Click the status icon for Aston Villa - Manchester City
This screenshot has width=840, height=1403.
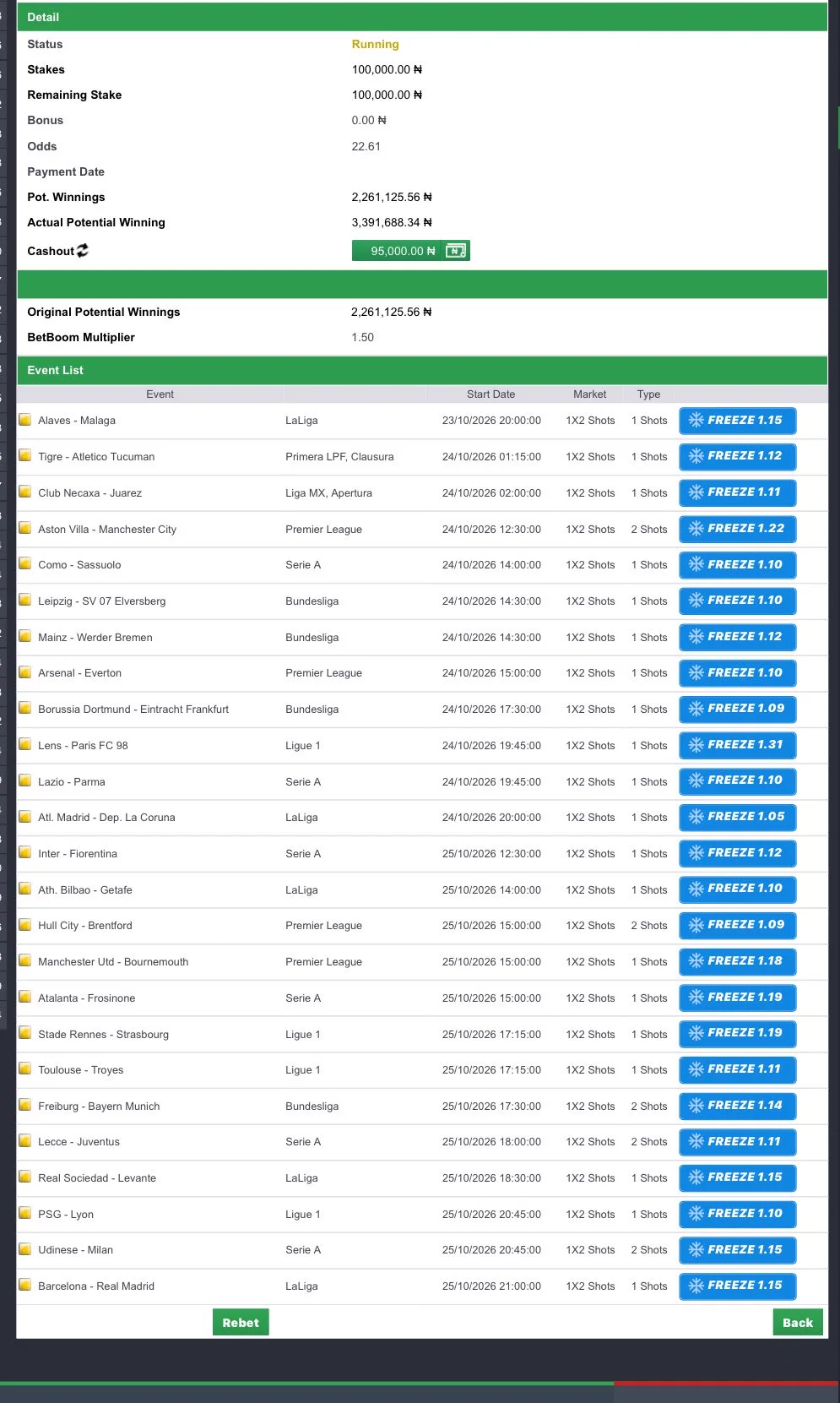coord(25,529)
